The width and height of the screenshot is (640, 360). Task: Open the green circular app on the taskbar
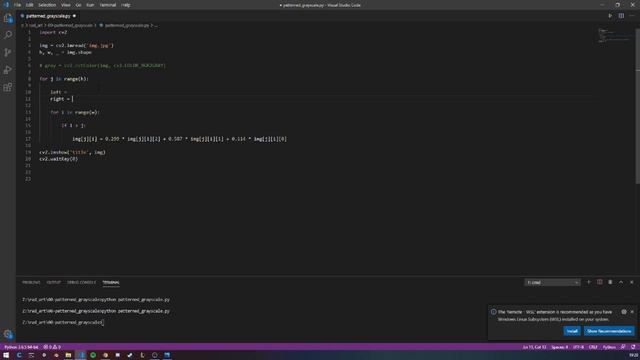(93, 355)
